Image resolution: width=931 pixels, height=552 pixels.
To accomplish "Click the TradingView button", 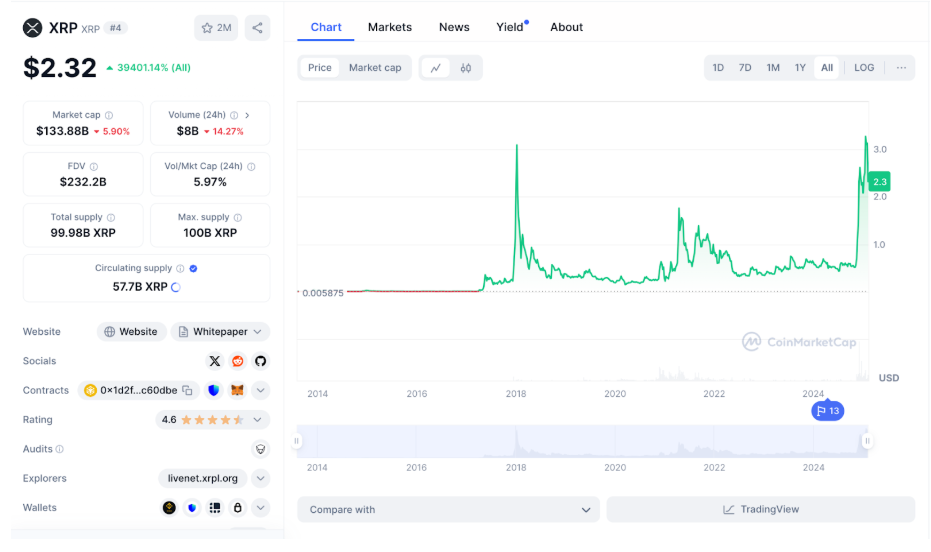I will click(x=760, y=510).
